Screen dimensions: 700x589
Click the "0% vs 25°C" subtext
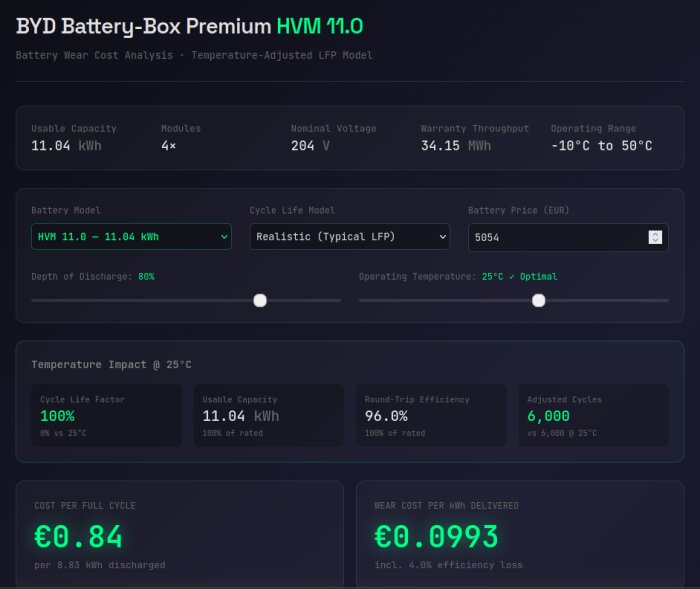click(x=63, y=433)
